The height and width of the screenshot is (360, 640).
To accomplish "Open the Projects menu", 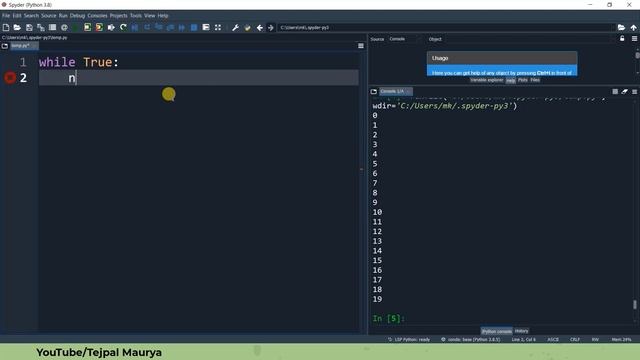I will coord(118,16).
